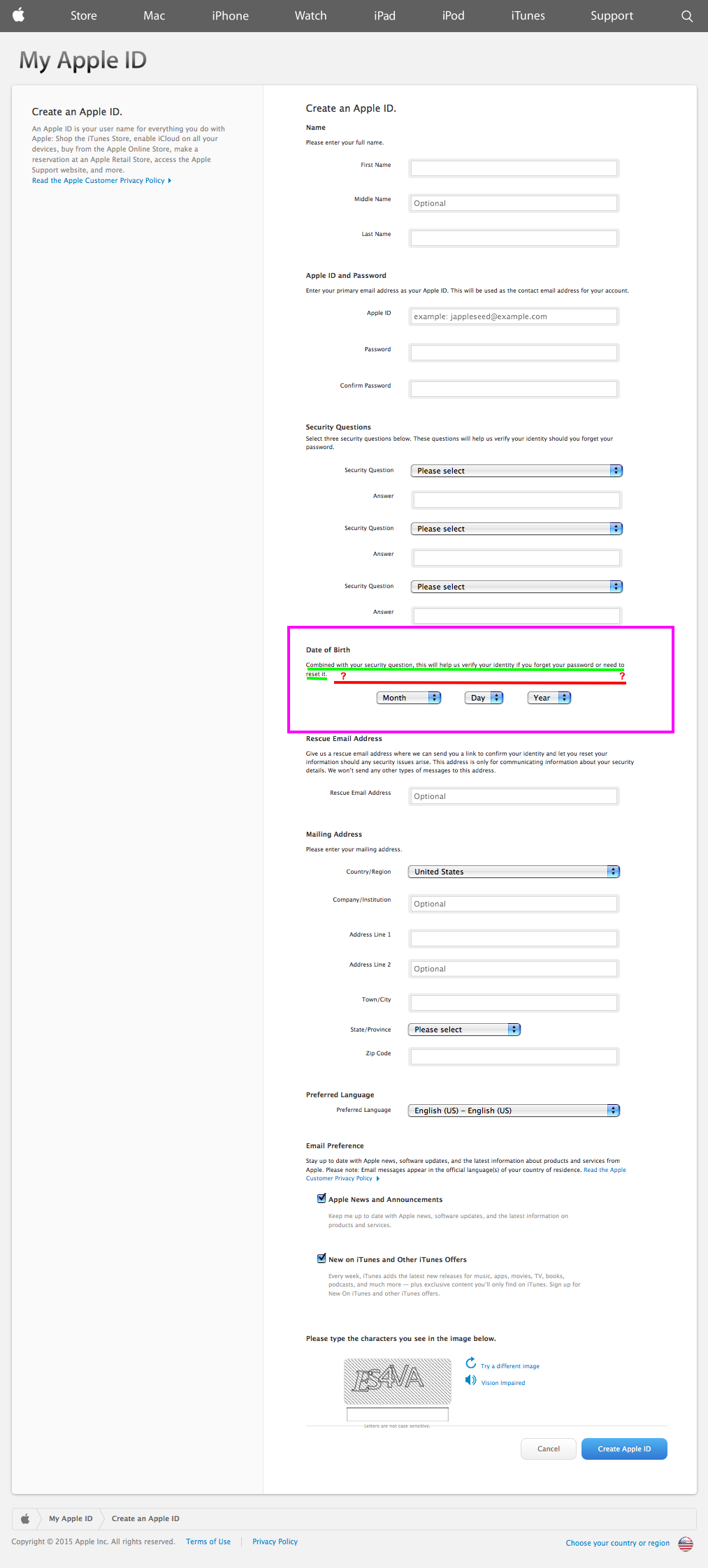The width and height of the screenshot is (708, 1568).
Task: Open the Day dropdown
Action: click(x=484, y=698)
